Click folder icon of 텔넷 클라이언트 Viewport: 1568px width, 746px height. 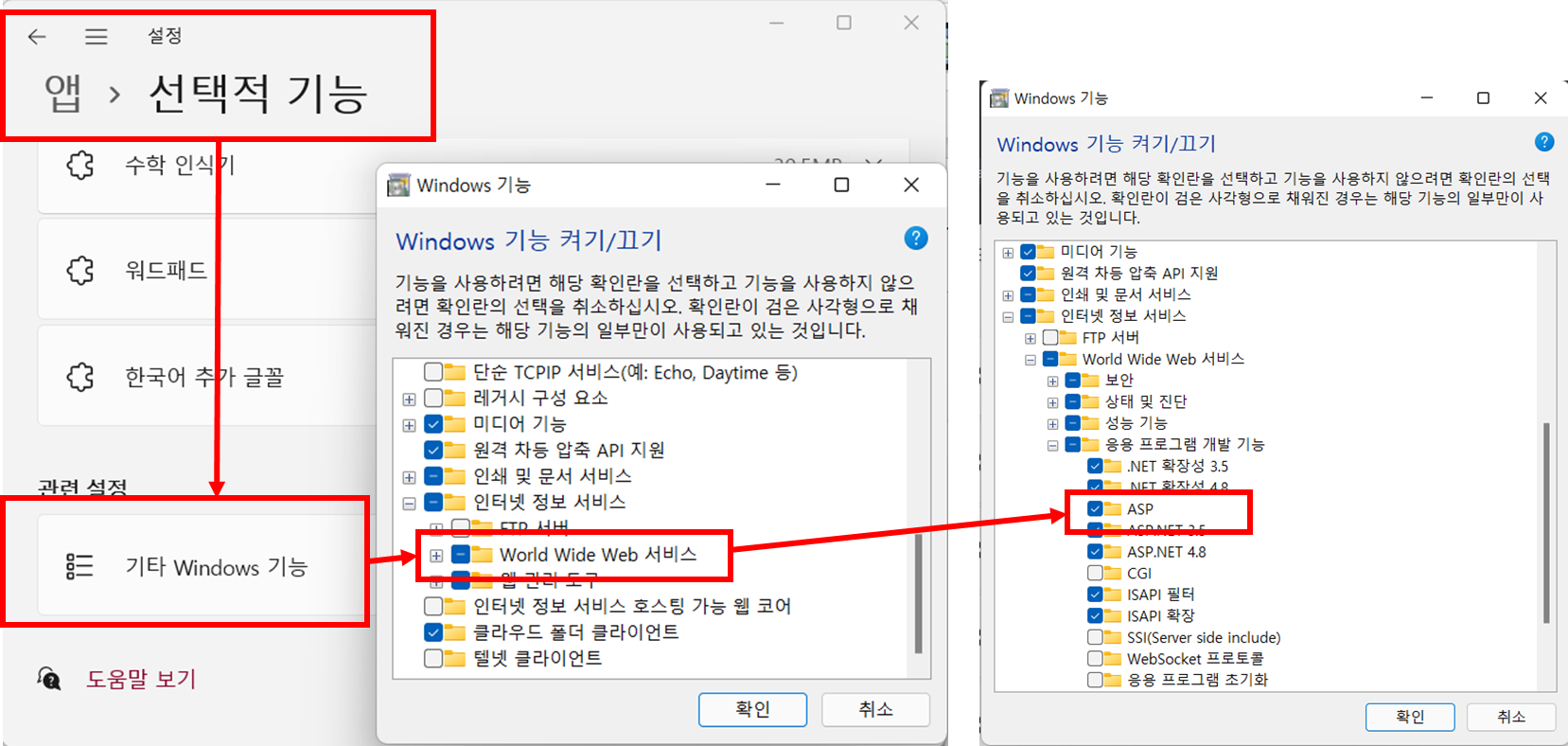point(454,658)
